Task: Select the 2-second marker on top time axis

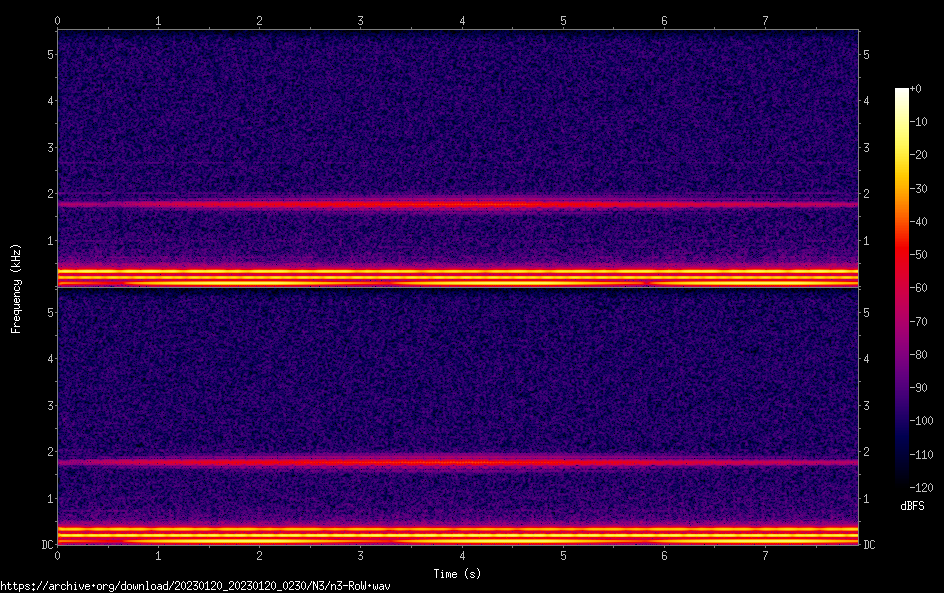Action: pyautogui.click(x=260, y=20)
